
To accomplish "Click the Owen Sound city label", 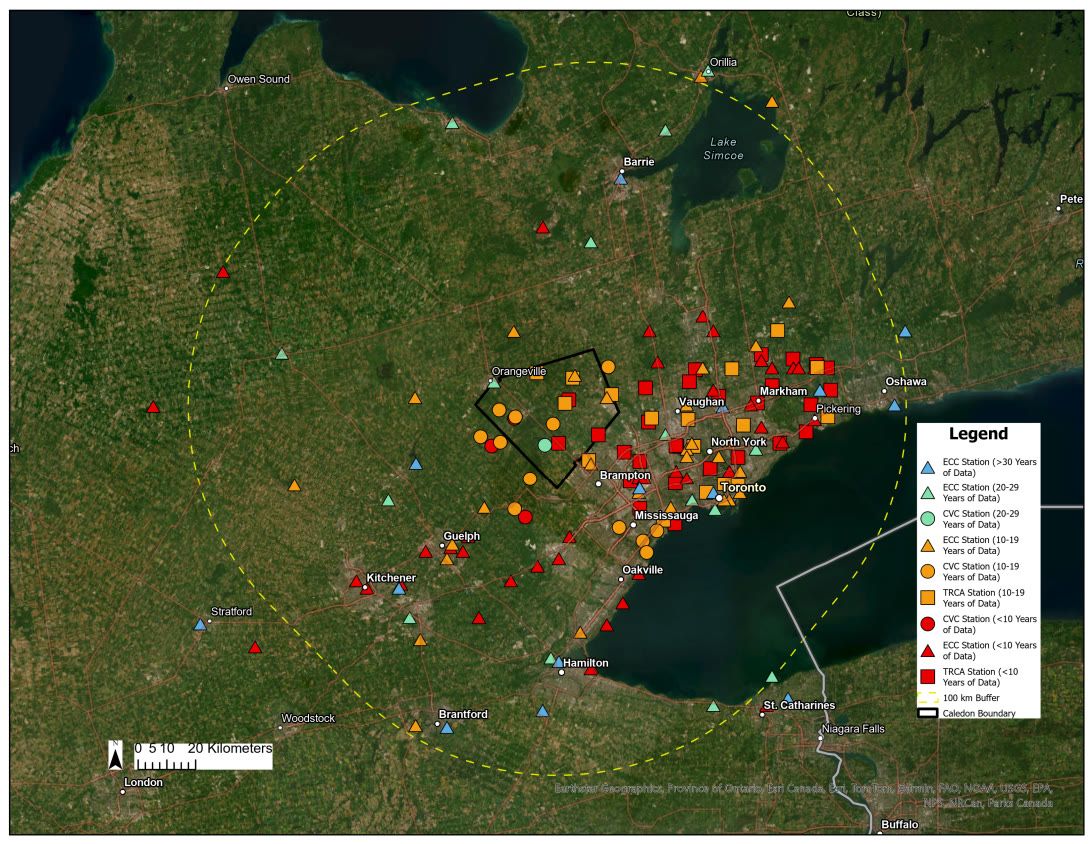I will 258,79.
